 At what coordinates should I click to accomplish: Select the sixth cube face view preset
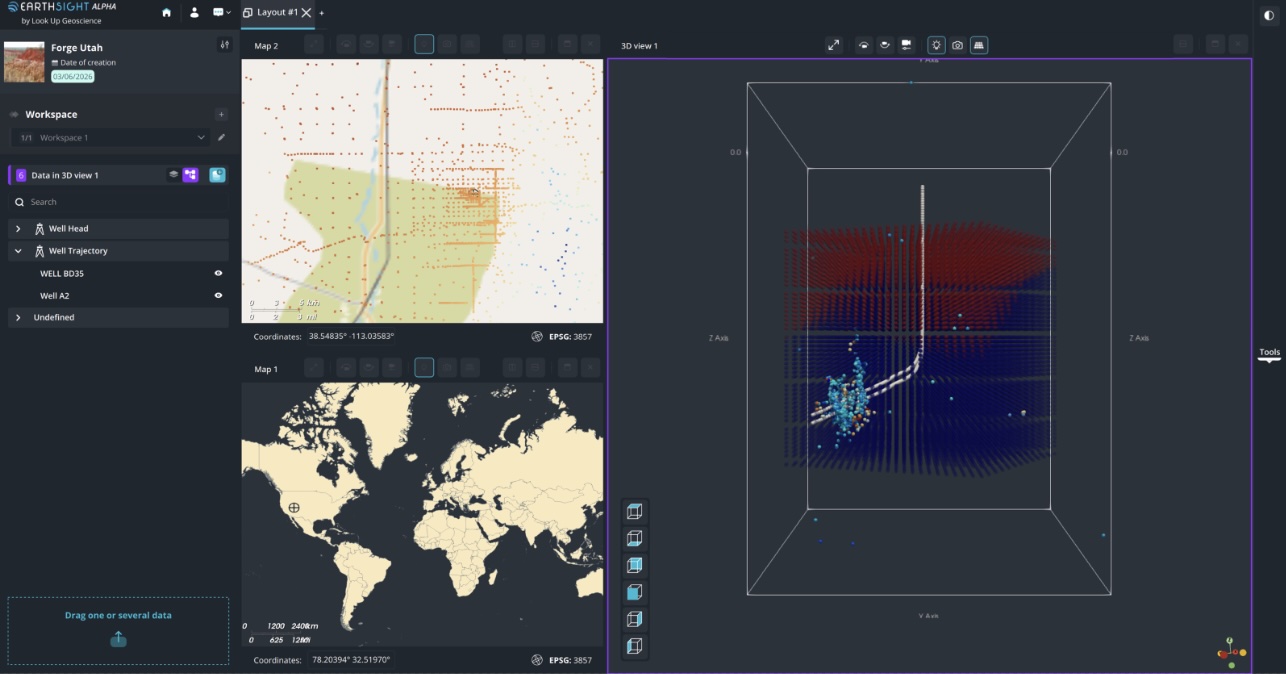(x=634, y=647)
